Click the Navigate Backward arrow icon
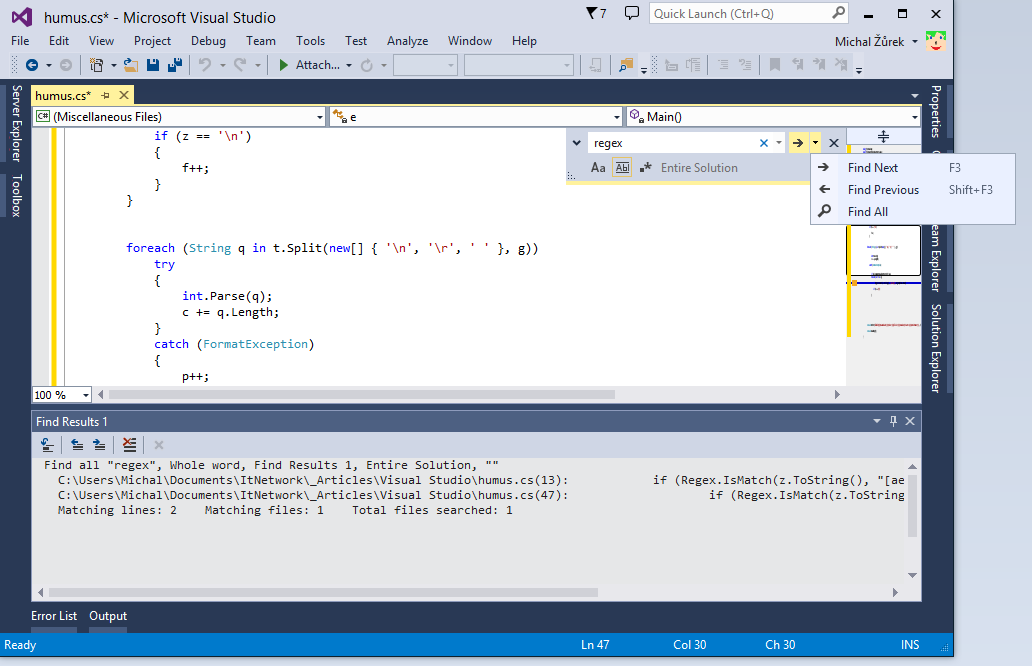 point(30,64)
